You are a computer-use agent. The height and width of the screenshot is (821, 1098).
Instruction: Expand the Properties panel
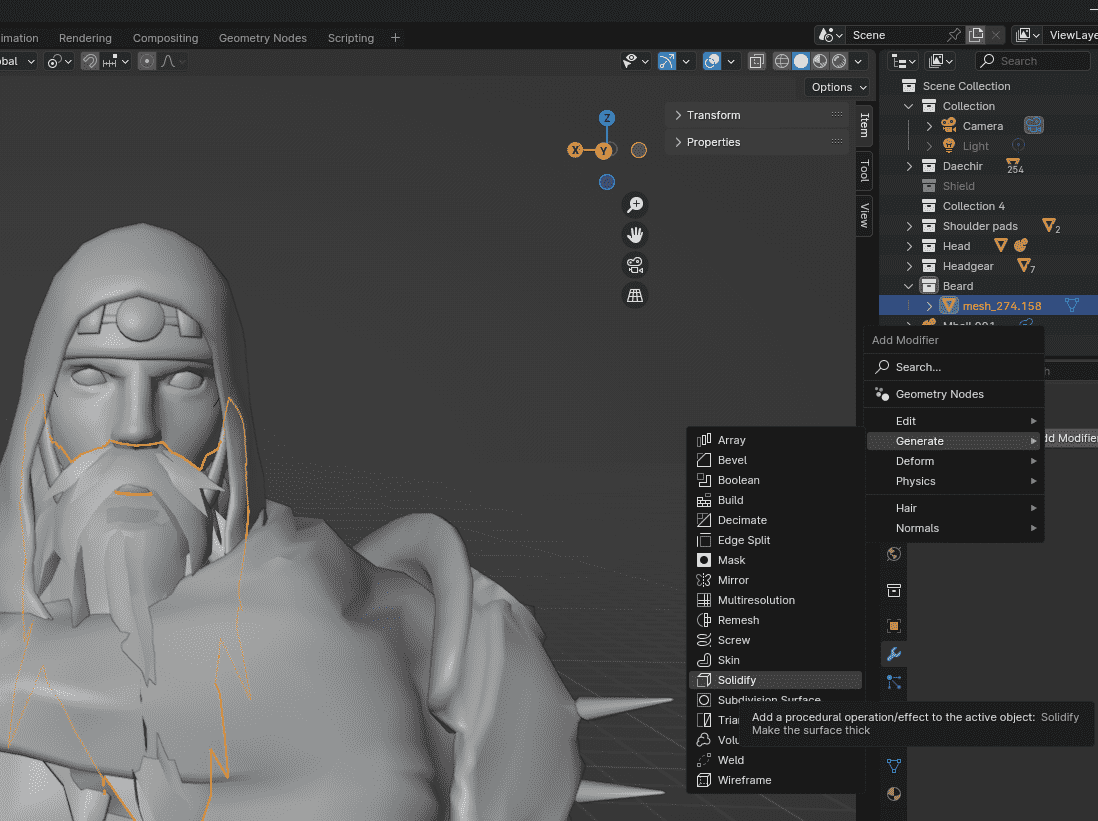point(757,142)
